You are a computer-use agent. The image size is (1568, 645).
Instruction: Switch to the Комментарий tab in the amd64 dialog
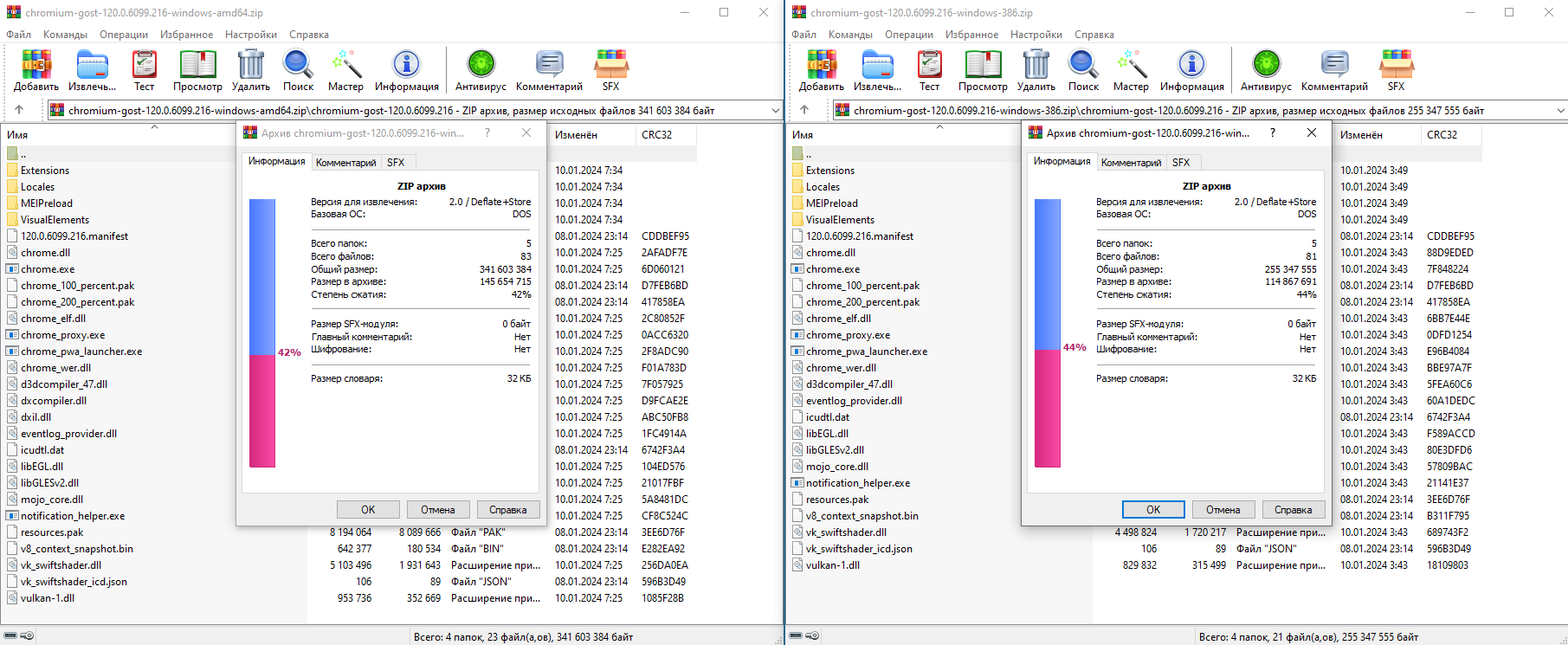pyautogui.click(x=345, y=163)
